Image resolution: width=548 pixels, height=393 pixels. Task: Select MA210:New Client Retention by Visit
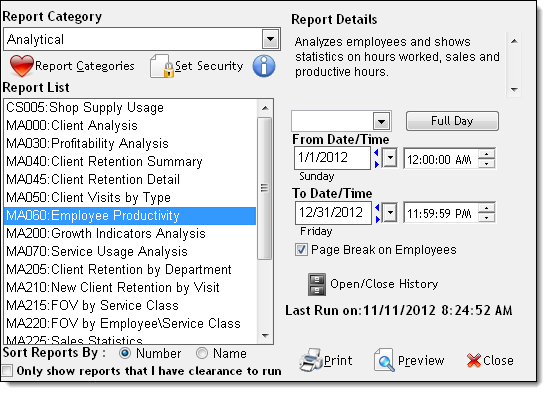[x=130, y=287]
